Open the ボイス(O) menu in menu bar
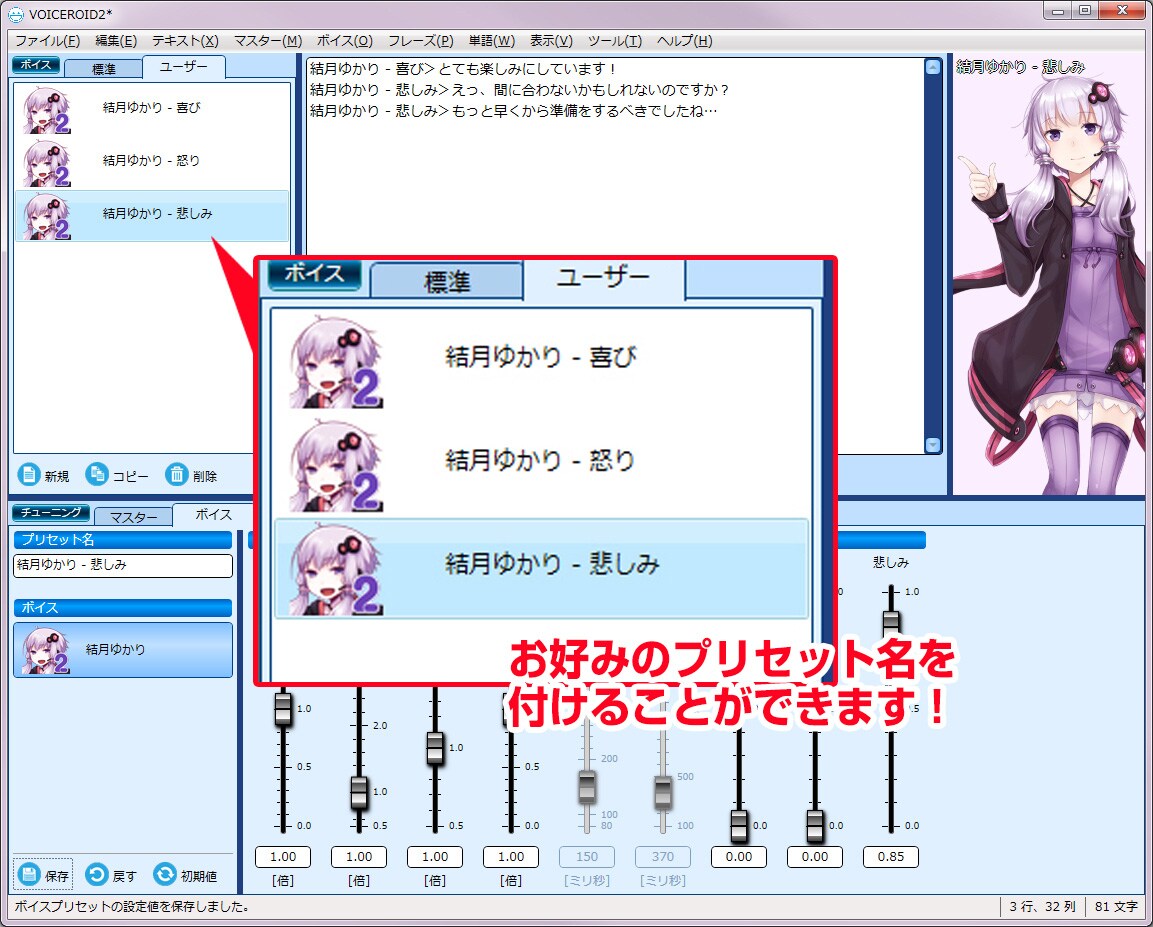Screen dimensions: 1153x927 point(345,40)
